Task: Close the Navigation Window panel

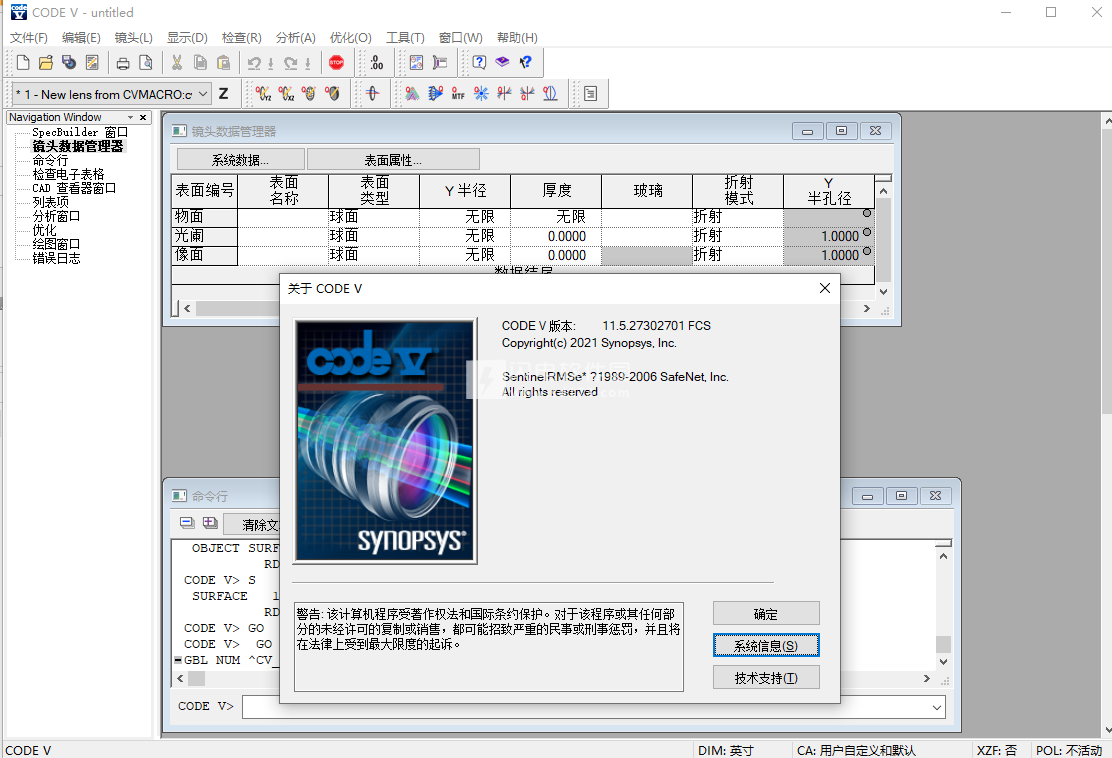Action: [x=143, y=118]
